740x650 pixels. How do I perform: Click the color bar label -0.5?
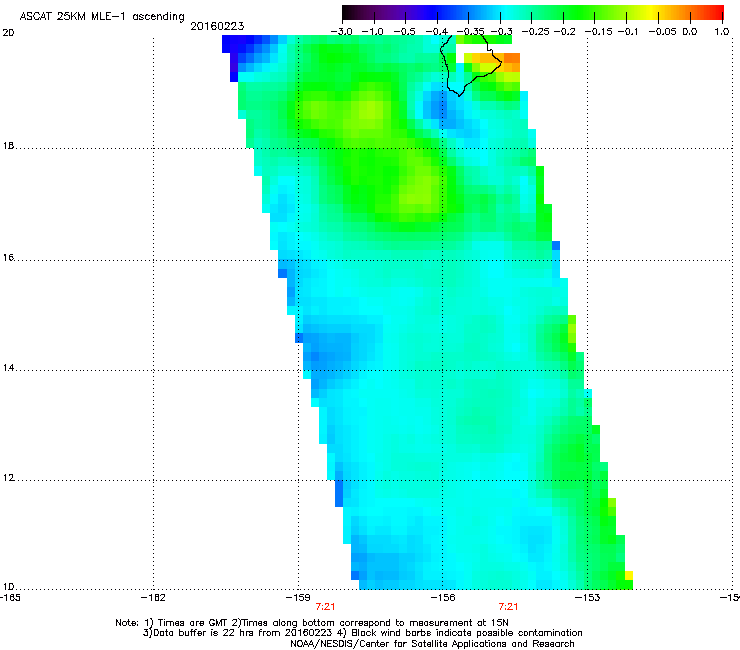pos(404,32)
